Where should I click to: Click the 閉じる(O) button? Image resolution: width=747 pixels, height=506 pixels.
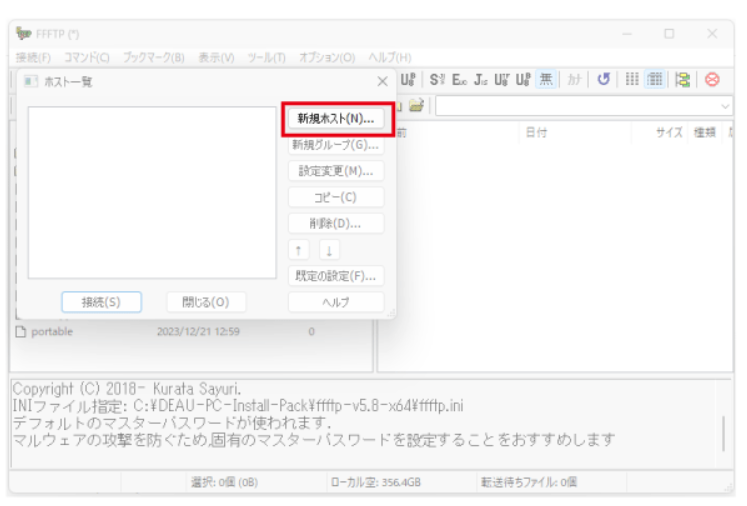coord(205,302)
